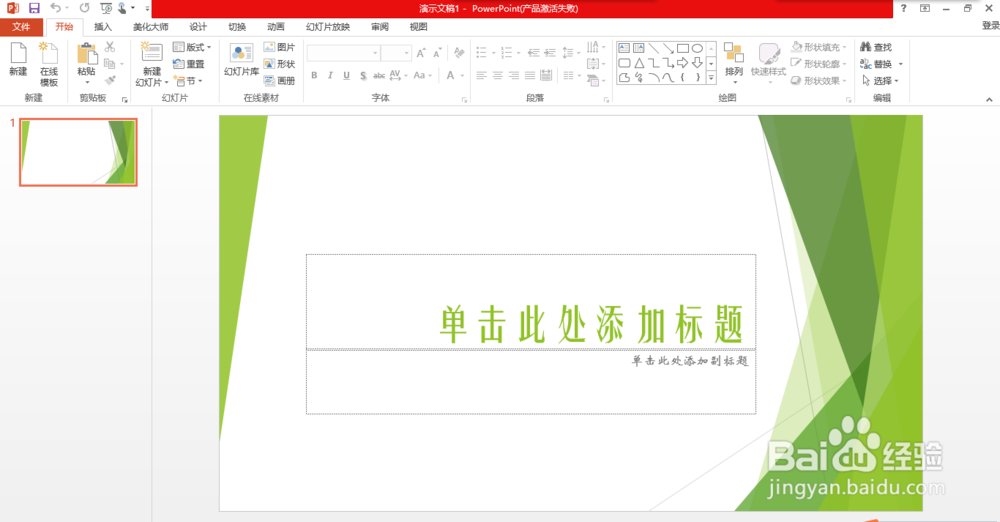
Task: Open PowerPoint help question mark
Action: pos(904,8)
